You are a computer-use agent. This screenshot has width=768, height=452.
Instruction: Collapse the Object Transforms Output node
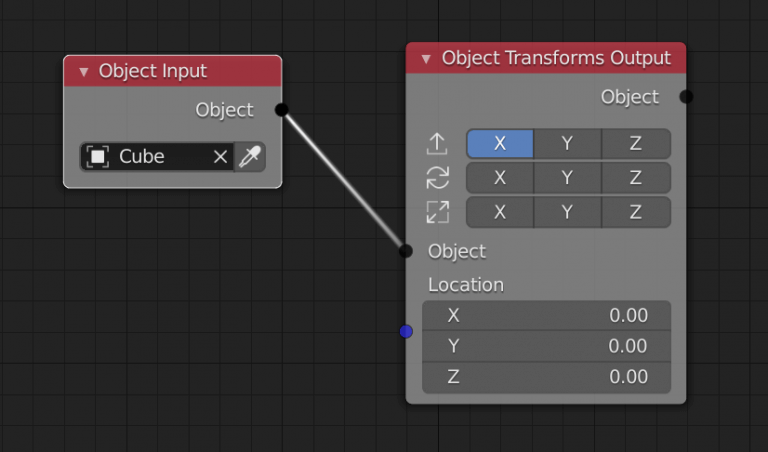click(x=426, y=59)
